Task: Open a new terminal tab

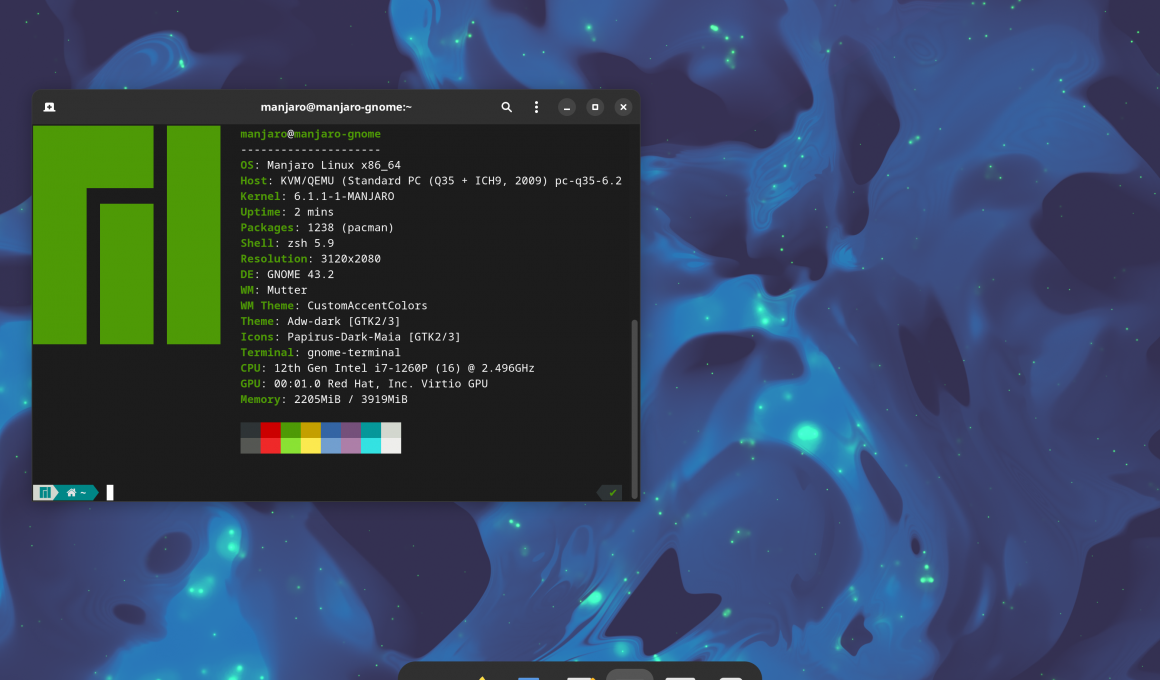Action: pos(50,107)
